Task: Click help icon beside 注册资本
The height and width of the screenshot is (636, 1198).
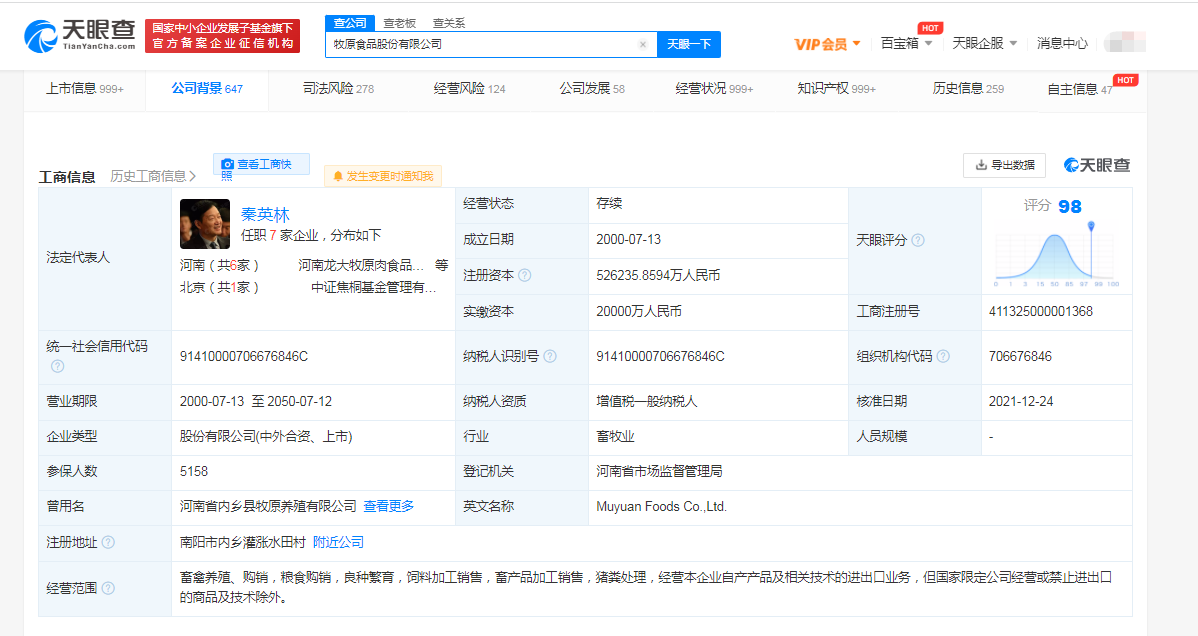Action: click(525, 275)
